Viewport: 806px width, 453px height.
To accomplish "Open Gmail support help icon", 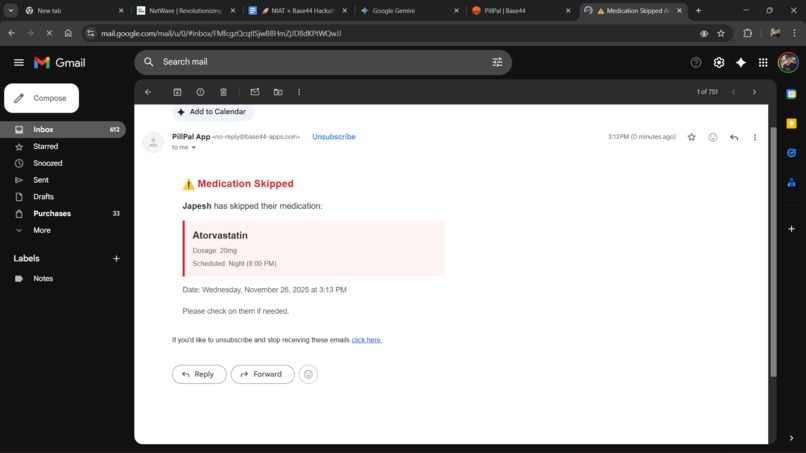I will point(695,63).
